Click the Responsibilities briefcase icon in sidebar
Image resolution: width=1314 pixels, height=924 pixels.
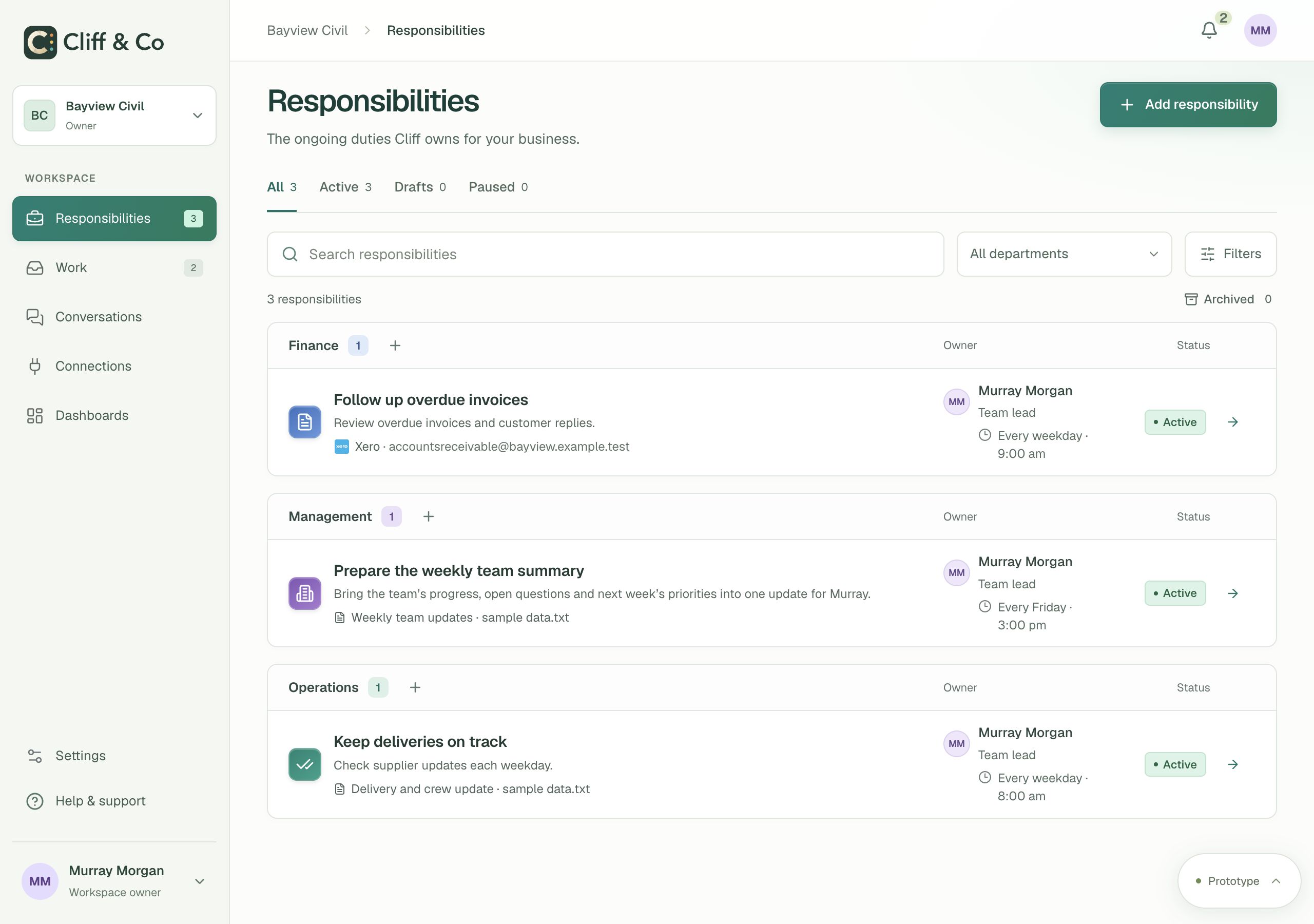coord(35,218)
